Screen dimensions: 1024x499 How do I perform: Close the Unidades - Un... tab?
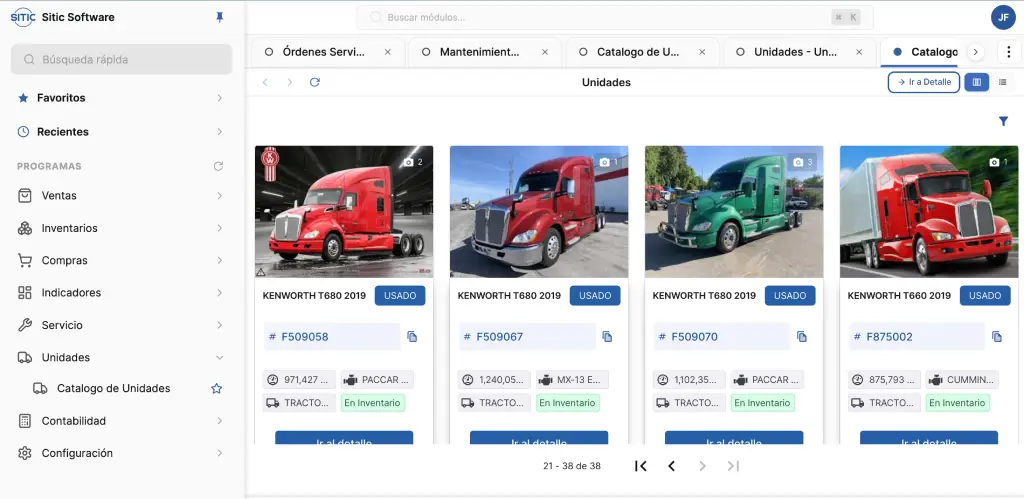coord(859,52)
